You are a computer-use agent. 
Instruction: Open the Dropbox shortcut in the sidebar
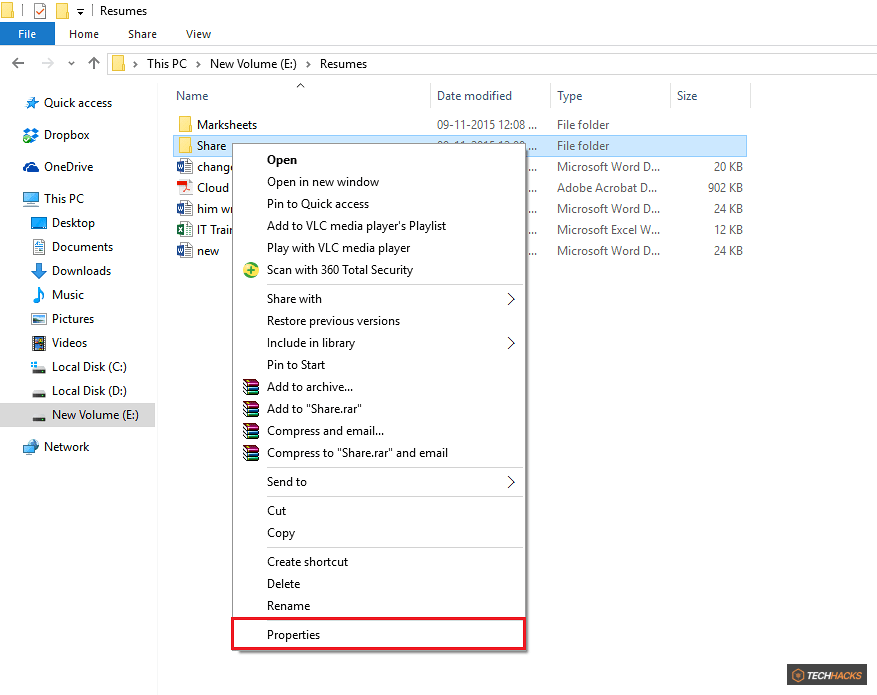(67, 135)
